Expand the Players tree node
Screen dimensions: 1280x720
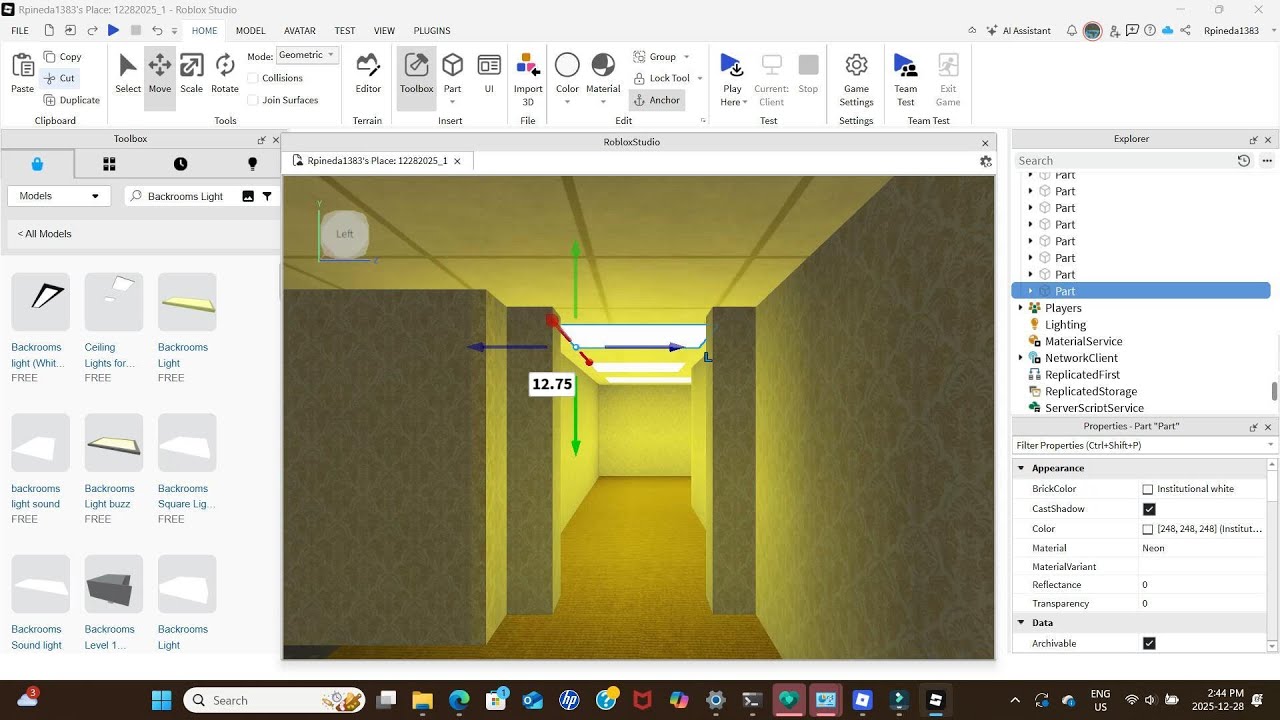click(1020, 308)
